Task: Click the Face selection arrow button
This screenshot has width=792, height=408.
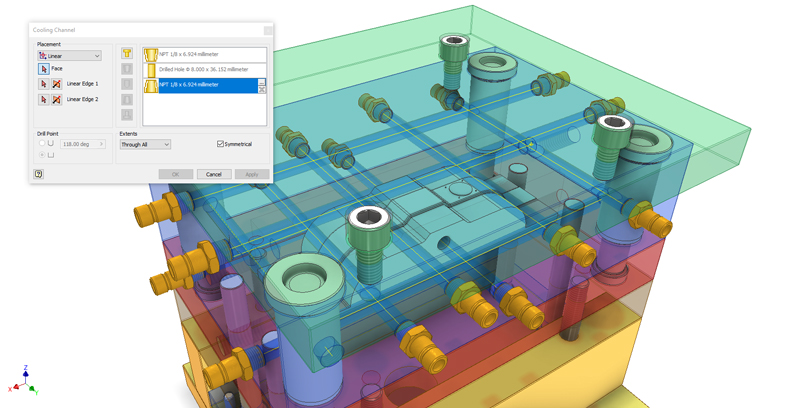Action: click(44, 69)
